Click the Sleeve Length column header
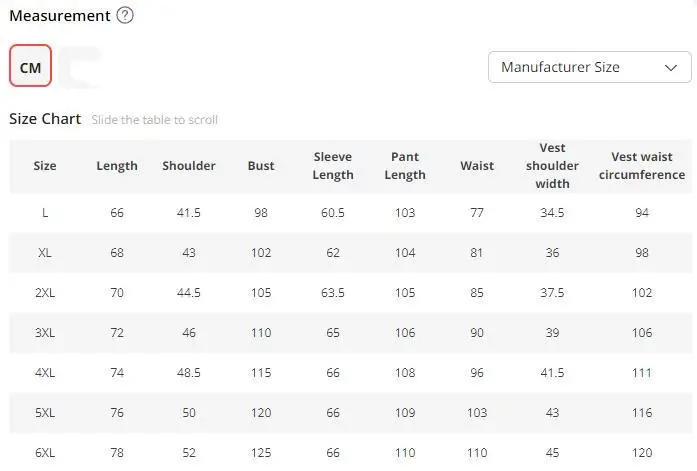Viewport: 697px width, 471px height. [333, 166]
